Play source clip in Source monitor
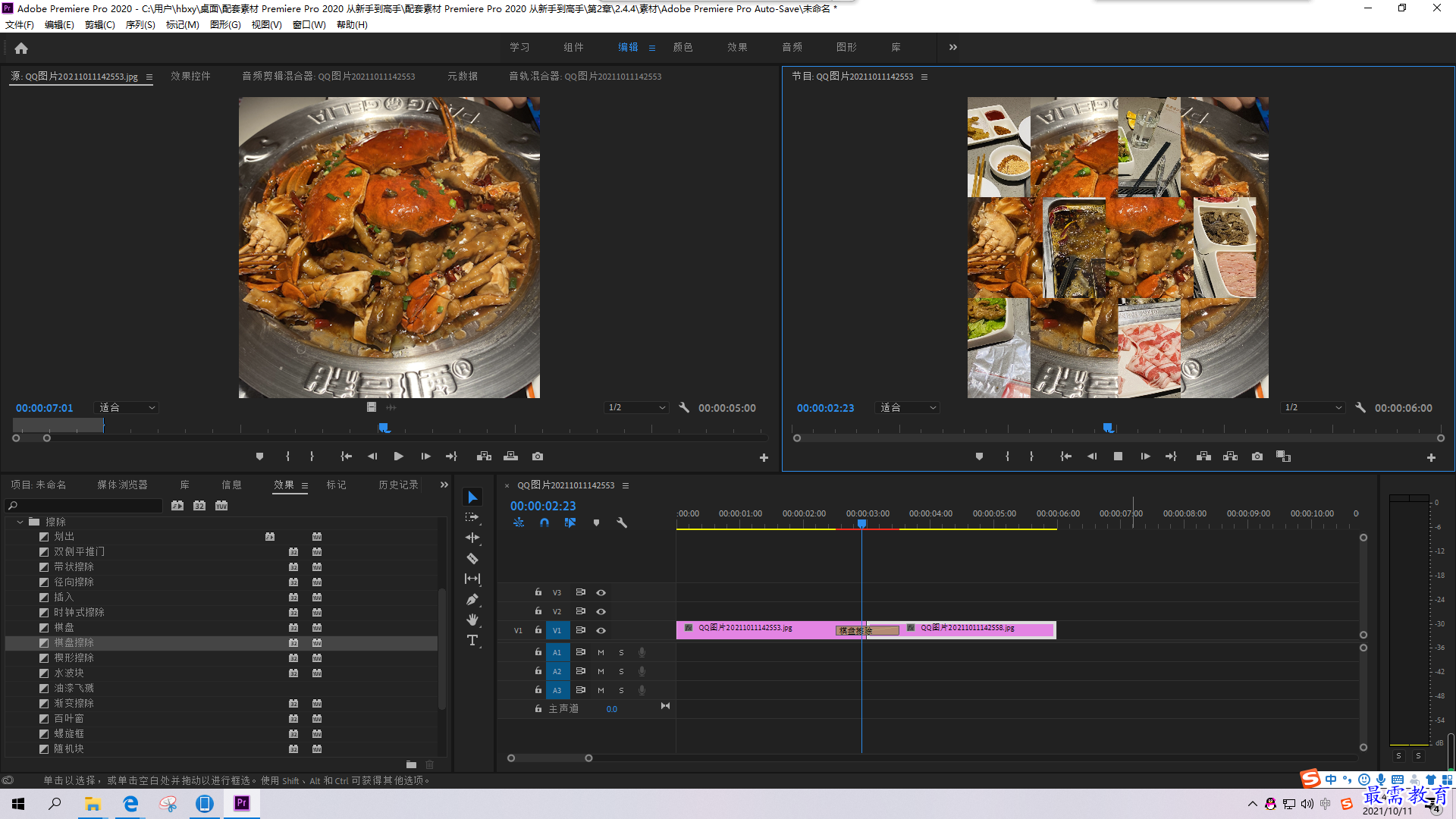This screenshot has height=819, width=1456. 398,456
